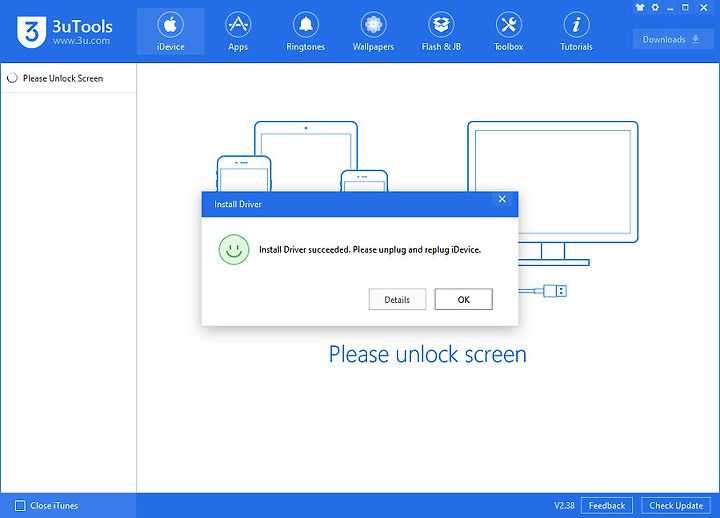Click the V2.38 version label
Image resolution: width=720 pixels, height=518 pixels.
pos(564,506)
